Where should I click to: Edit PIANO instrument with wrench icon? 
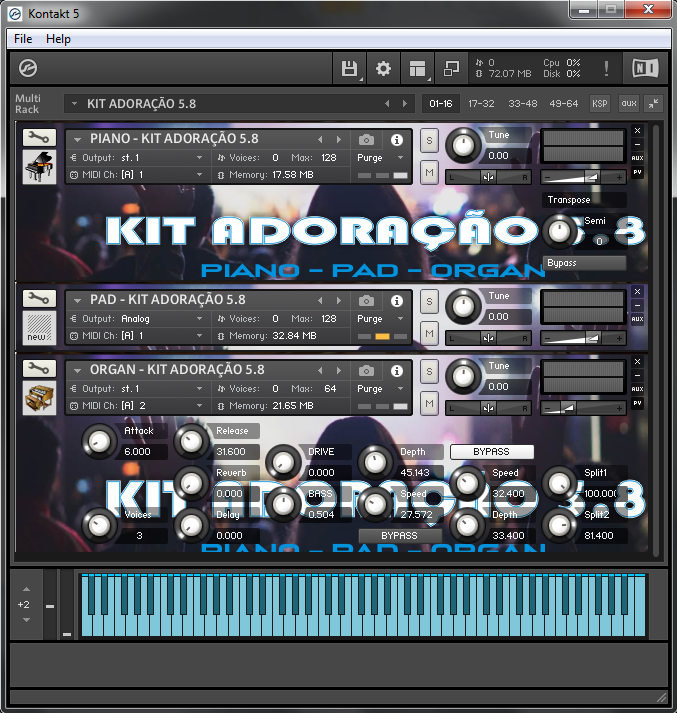(39, 137)
